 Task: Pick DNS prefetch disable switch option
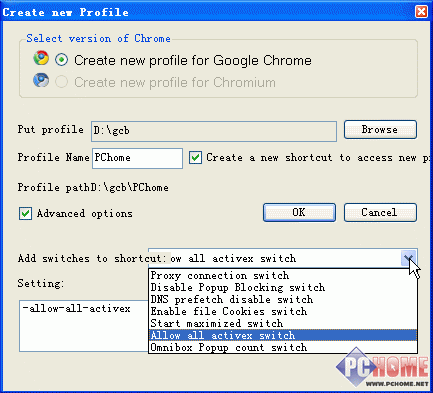(x=283, y=300)
